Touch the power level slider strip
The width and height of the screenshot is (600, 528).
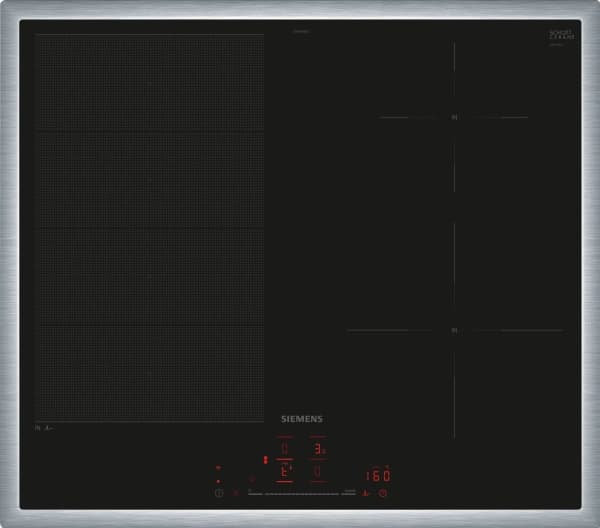tap(300, 493)
